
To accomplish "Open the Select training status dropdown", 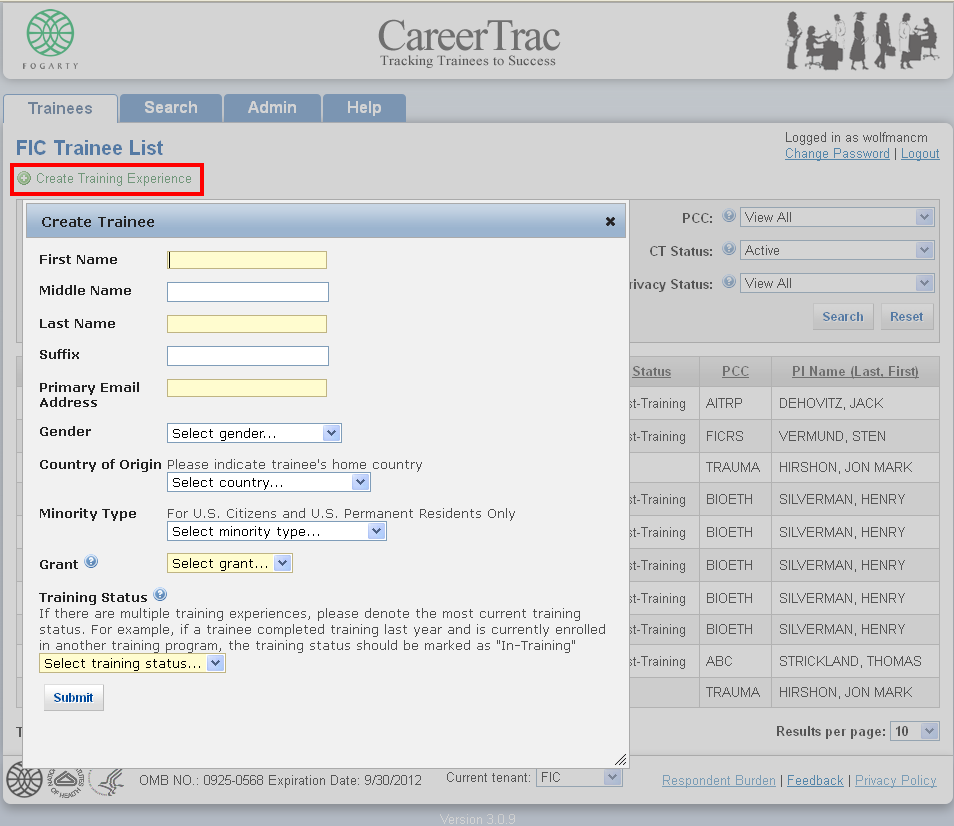I will (x=132, y=664).
